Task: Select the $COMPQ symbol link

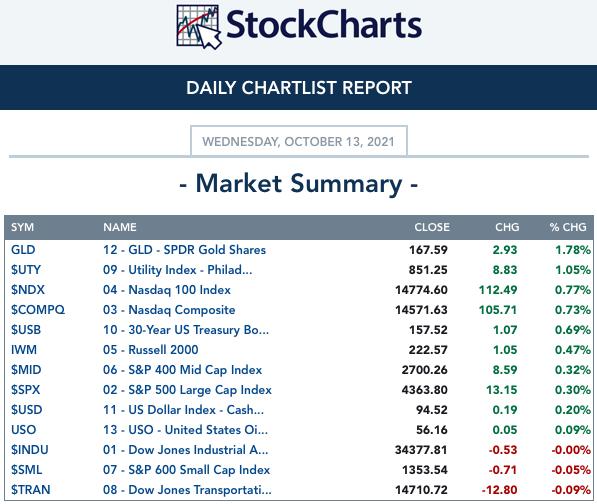Action: point(38,310)
